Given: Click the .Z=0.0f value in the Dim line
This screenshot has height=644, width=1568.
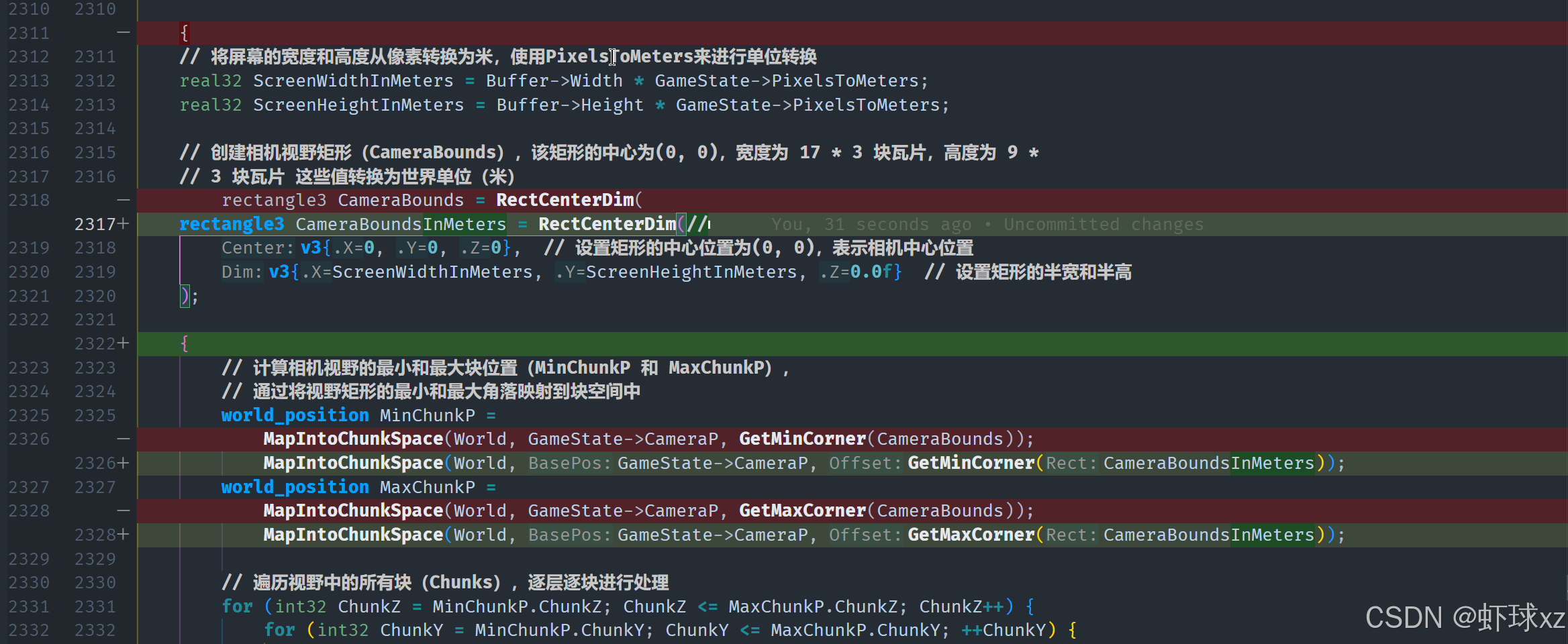Looking at the screenshot, I should pos(856,272).
